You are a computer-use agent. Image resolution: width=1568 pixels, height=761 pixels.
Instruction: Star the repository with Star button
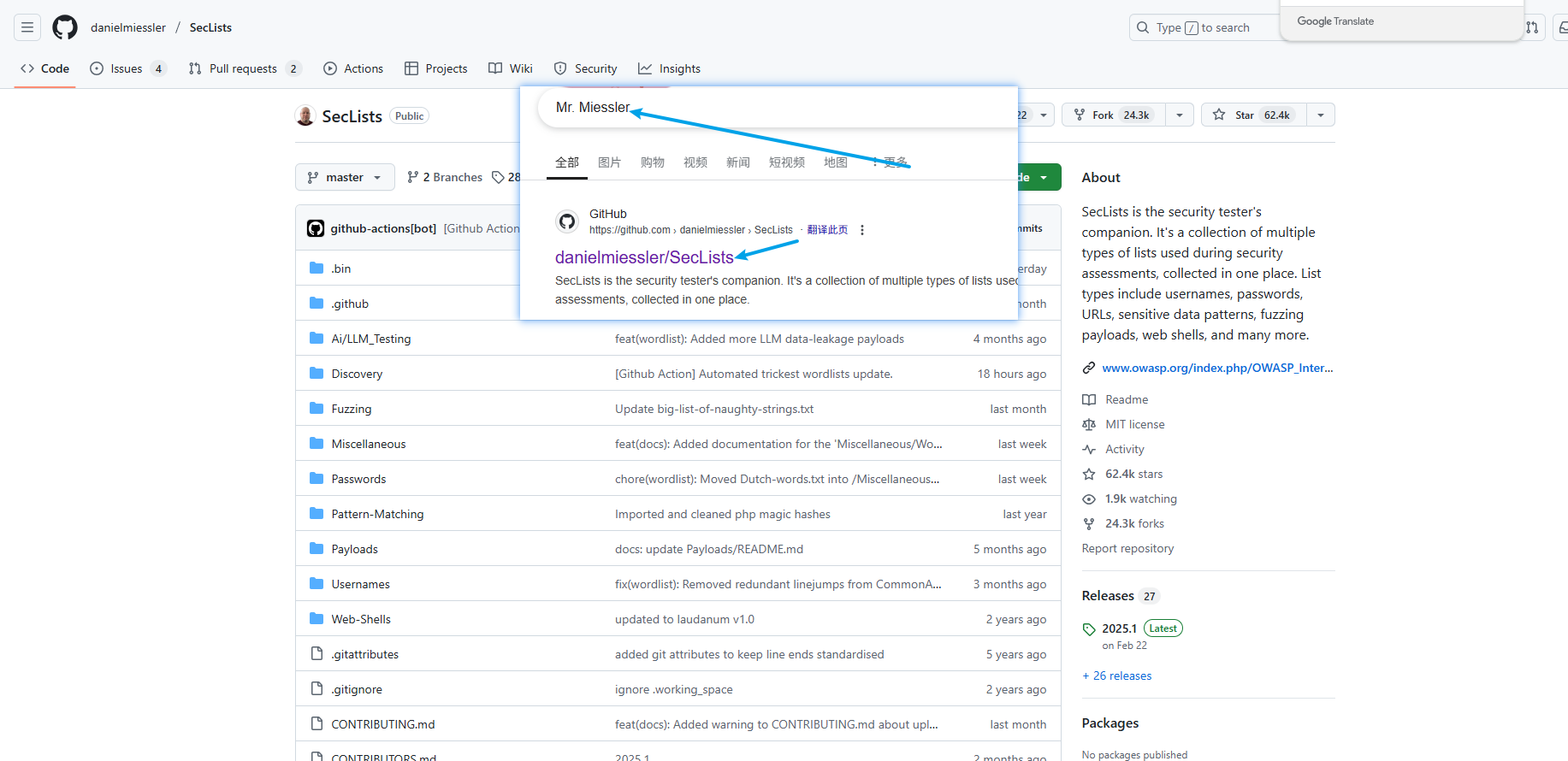coord(1254,115)
